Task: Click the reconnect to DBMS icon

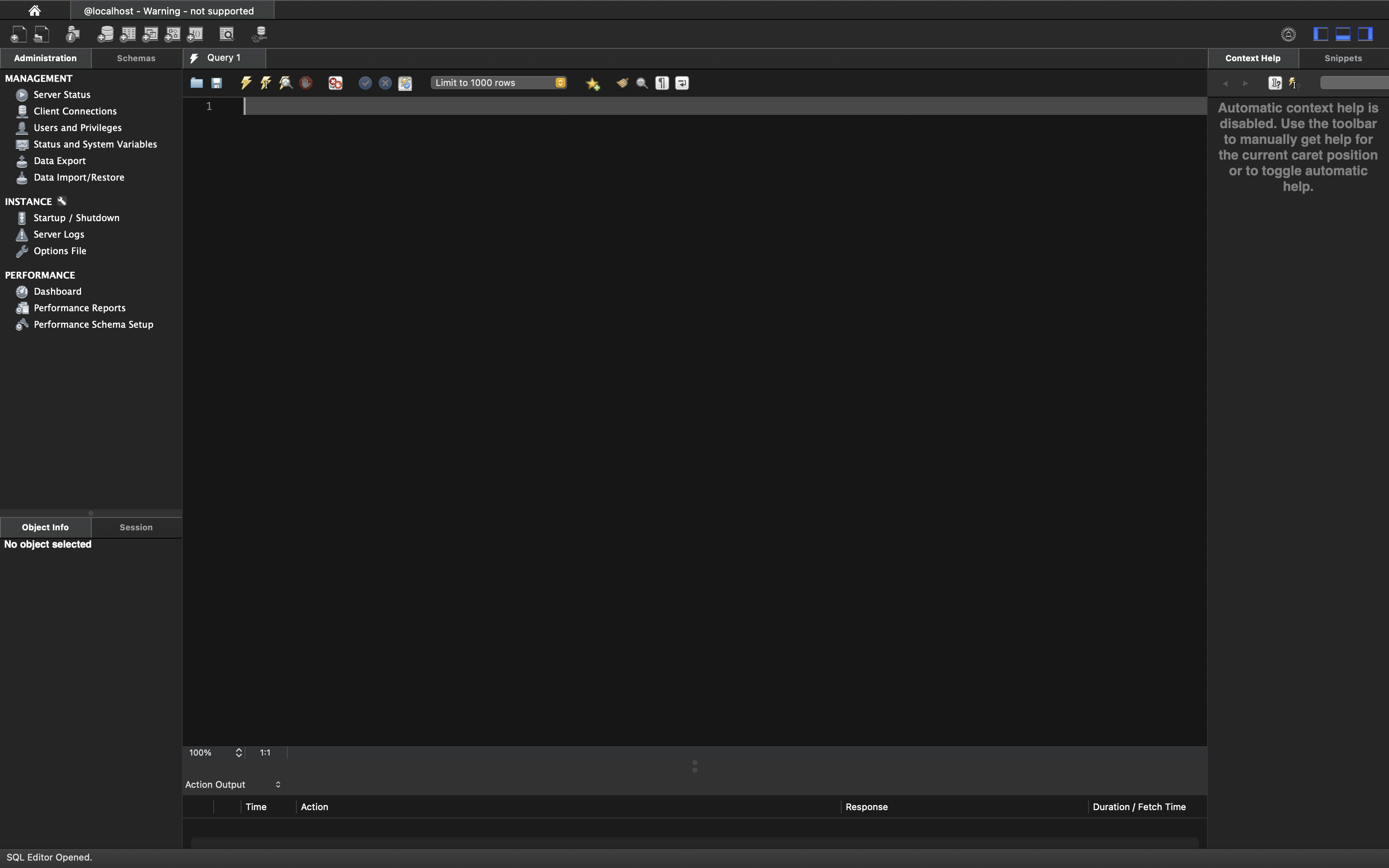Action: [259, 34]
